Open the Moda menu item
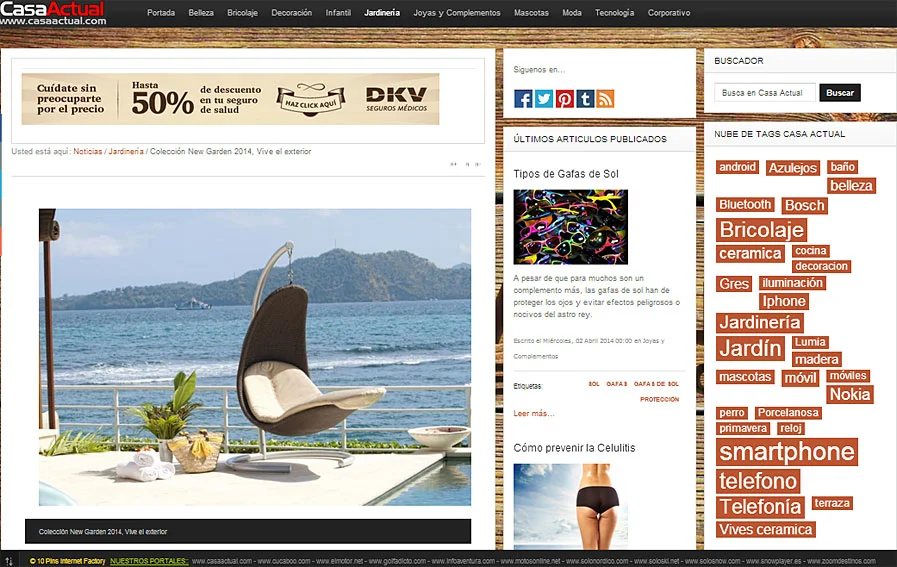897x567 pixels. pyautogui.click(x=571, y=13)
